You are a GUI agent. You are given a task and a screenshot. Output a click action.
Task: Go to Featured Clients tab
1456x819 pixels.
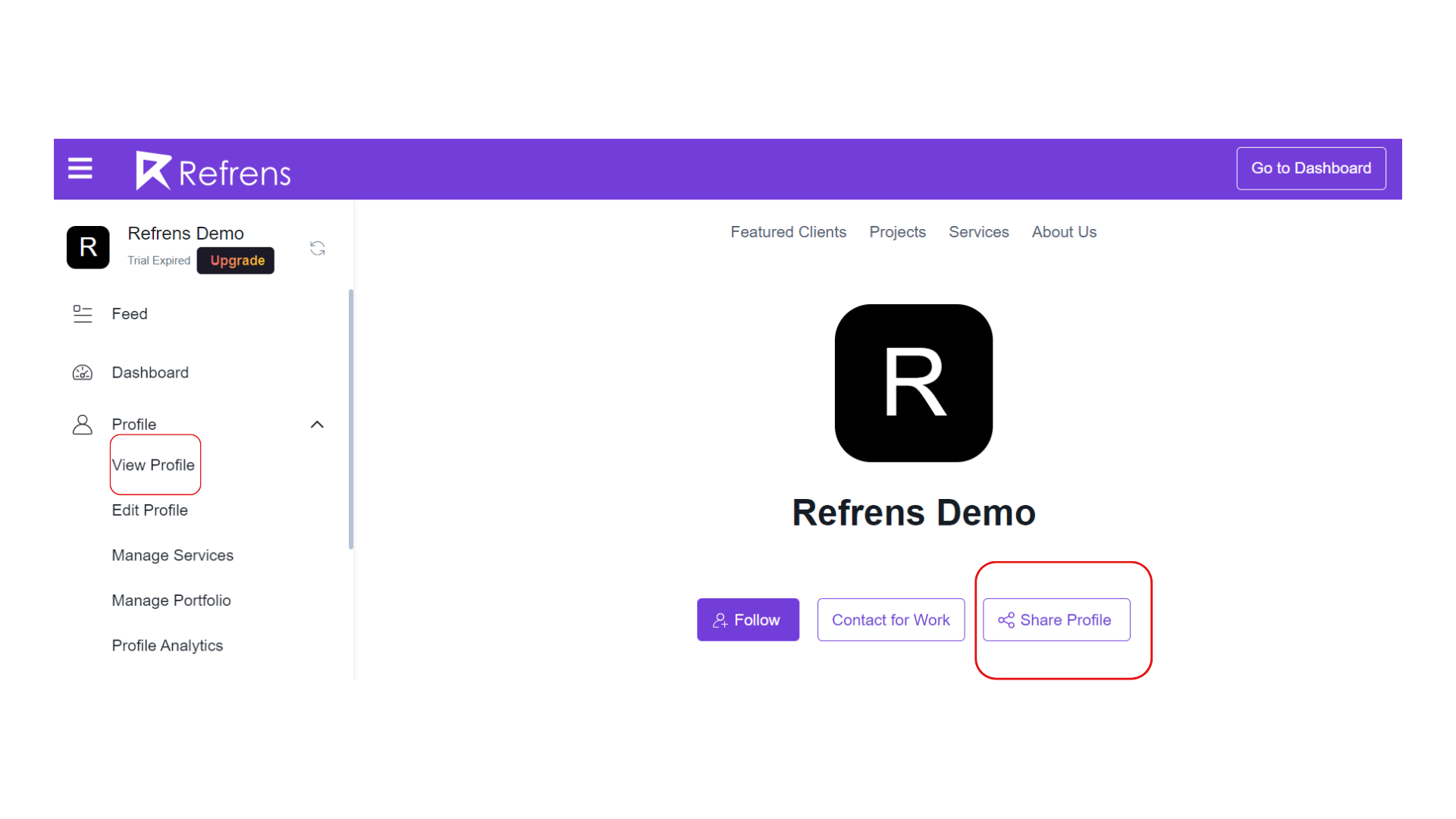point(788,232)
